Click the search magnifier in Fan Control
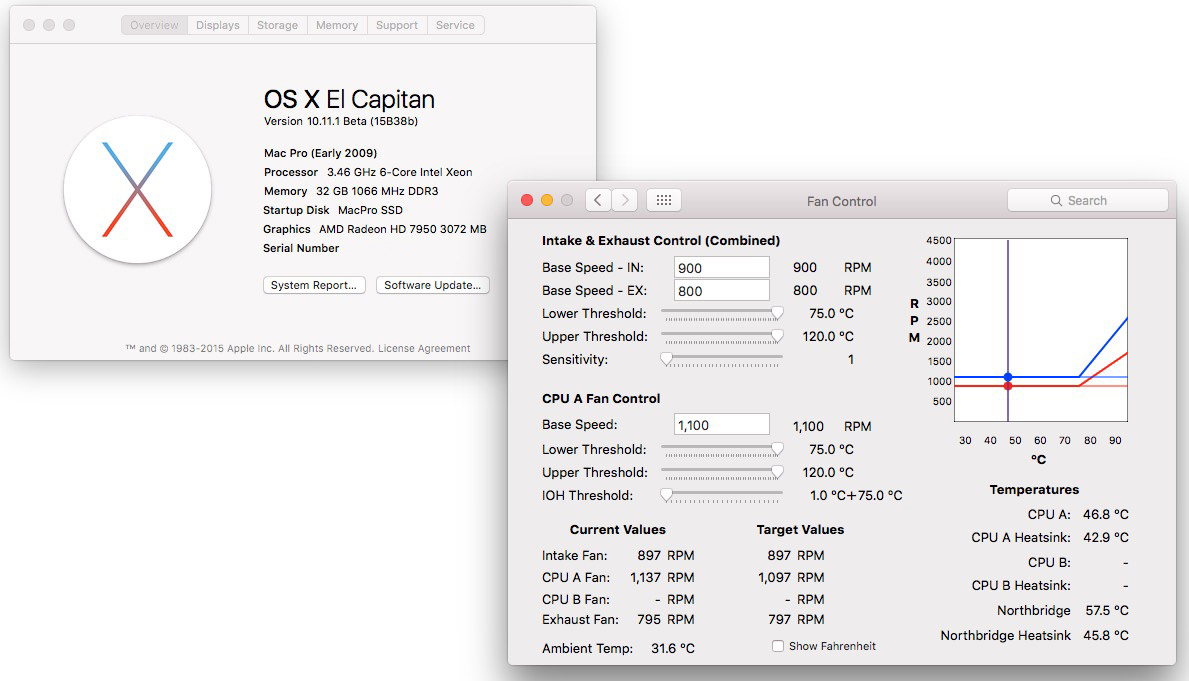The width and height of the screenshot is (1189, 681). tap(1056, 201)
